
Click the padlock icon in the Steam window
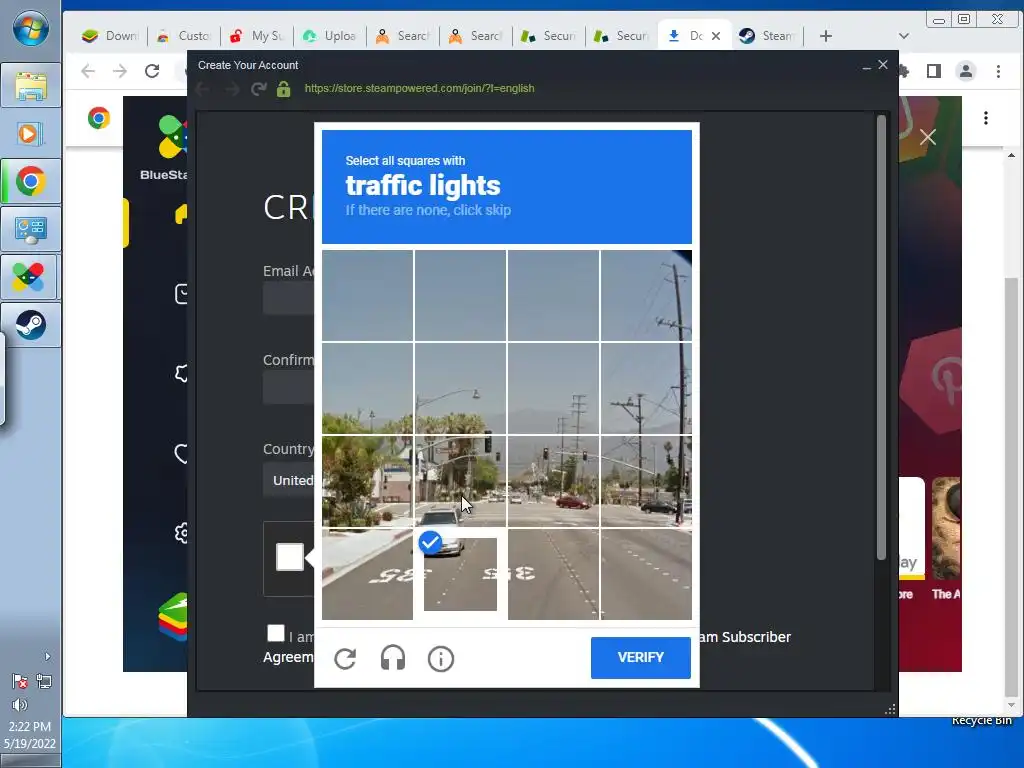pyautogui.click(x=283, y=89)
